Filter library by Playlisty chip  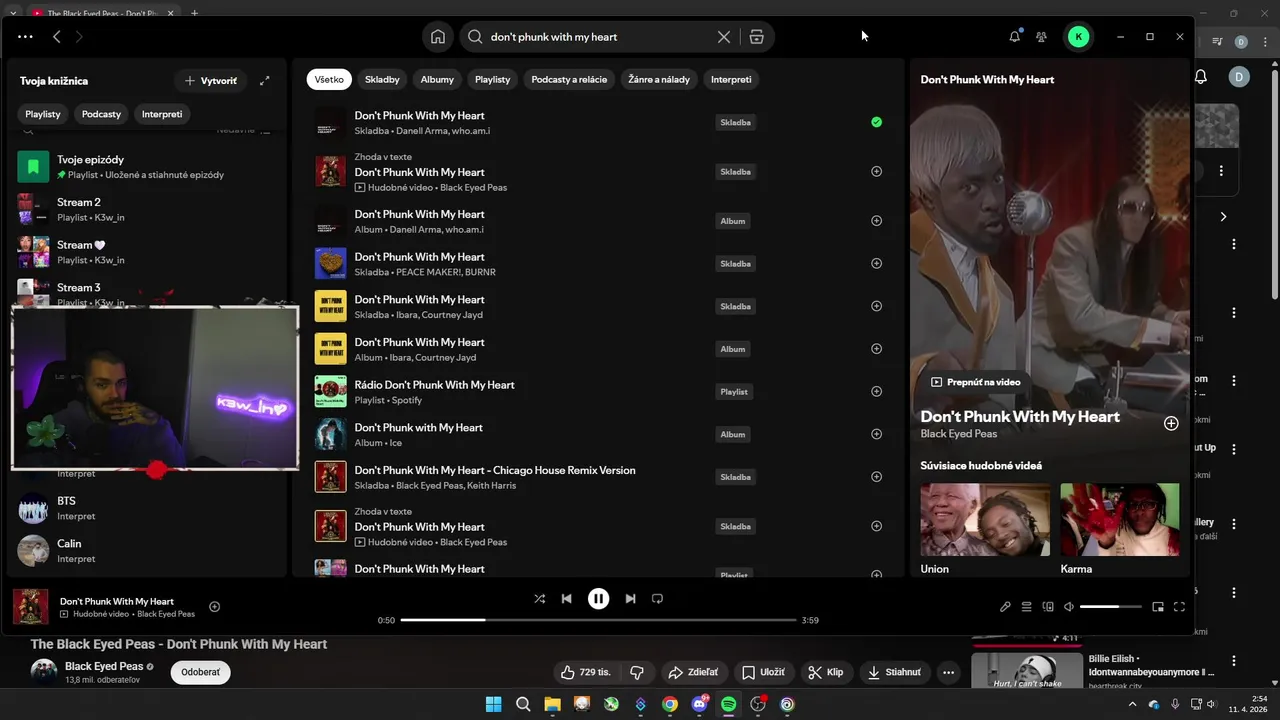(x=43, y=115)
